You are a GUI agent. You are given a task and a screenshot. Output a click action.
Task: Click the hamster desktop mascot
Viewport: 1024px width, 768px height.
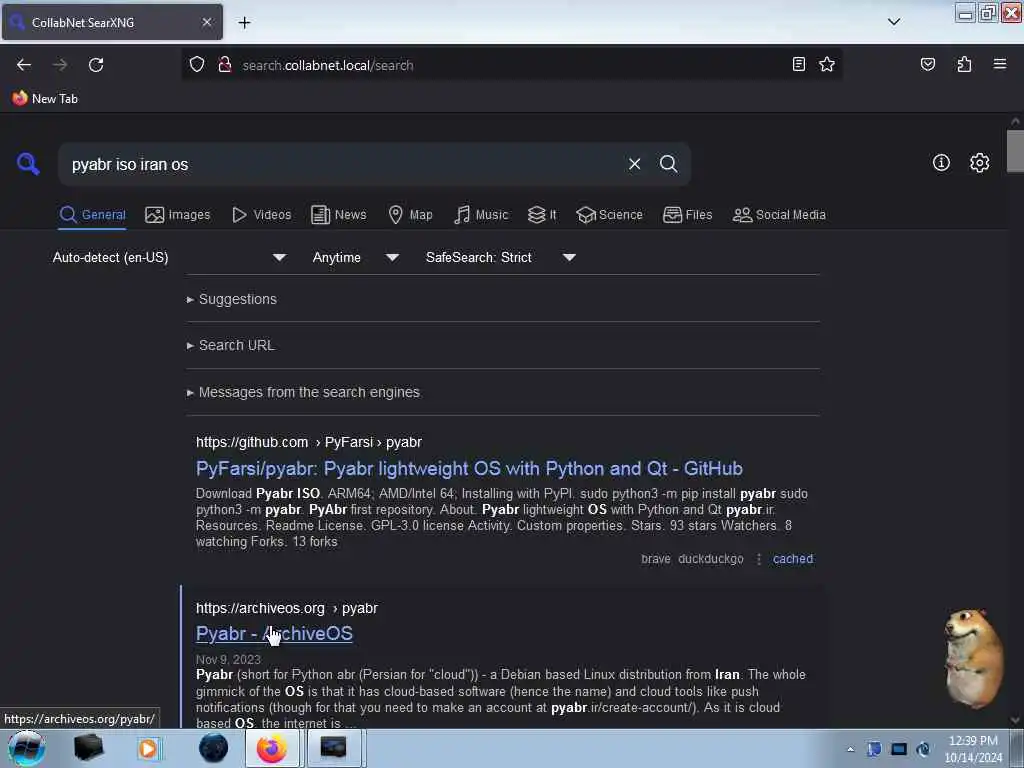coord(973,658)
